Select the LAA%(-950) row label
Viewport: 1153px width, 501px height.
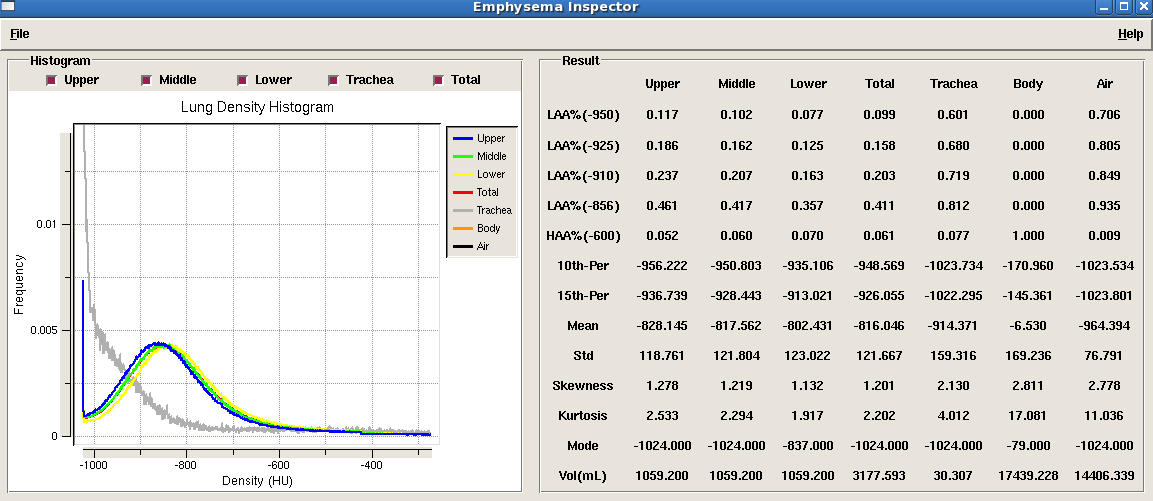coord(583,115)
